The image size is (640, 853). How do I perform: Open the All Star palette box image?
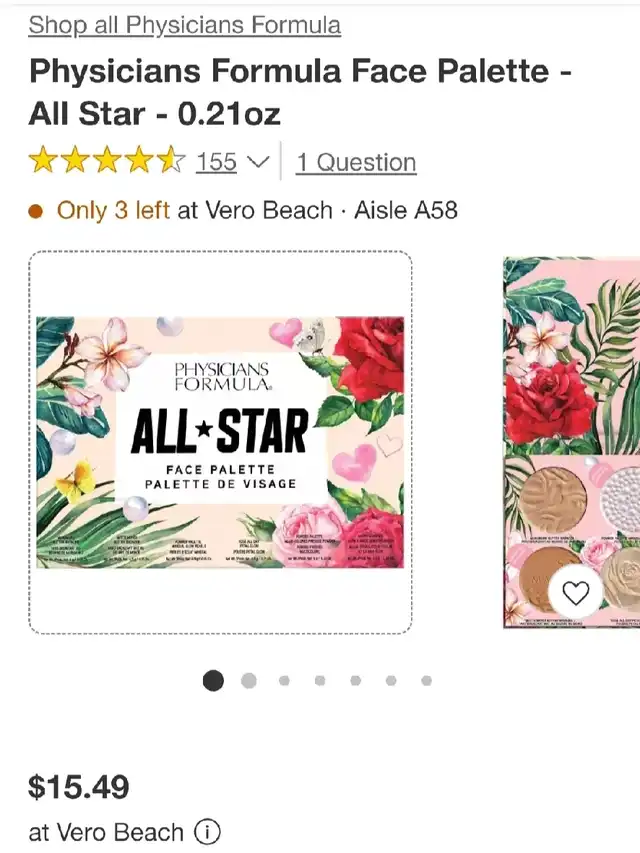click(x=220, y=442)
